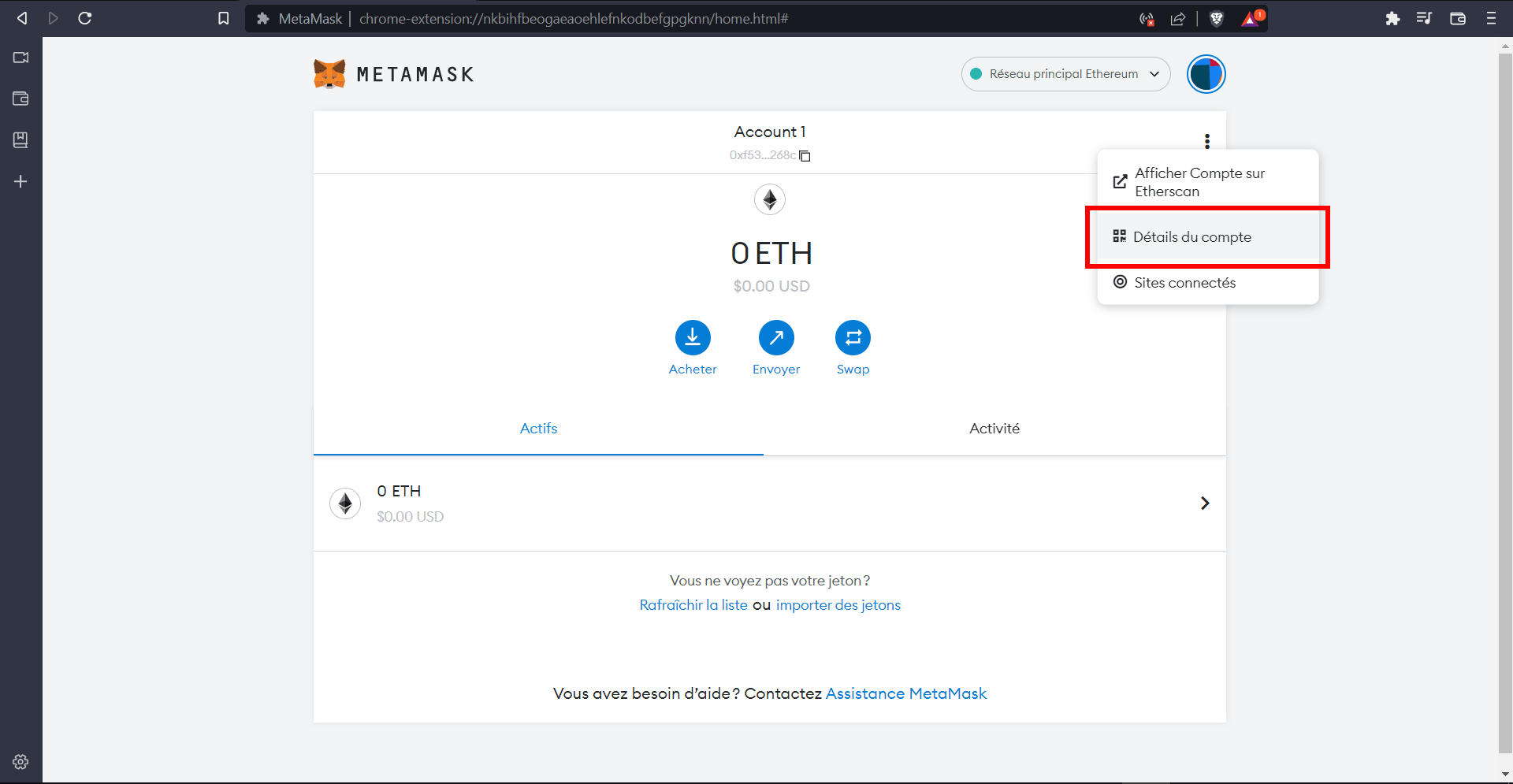The height and width of the screenshot is (784, 1513).
Task: Click the page vertical scrollbar
Action: pos(1505,402)
